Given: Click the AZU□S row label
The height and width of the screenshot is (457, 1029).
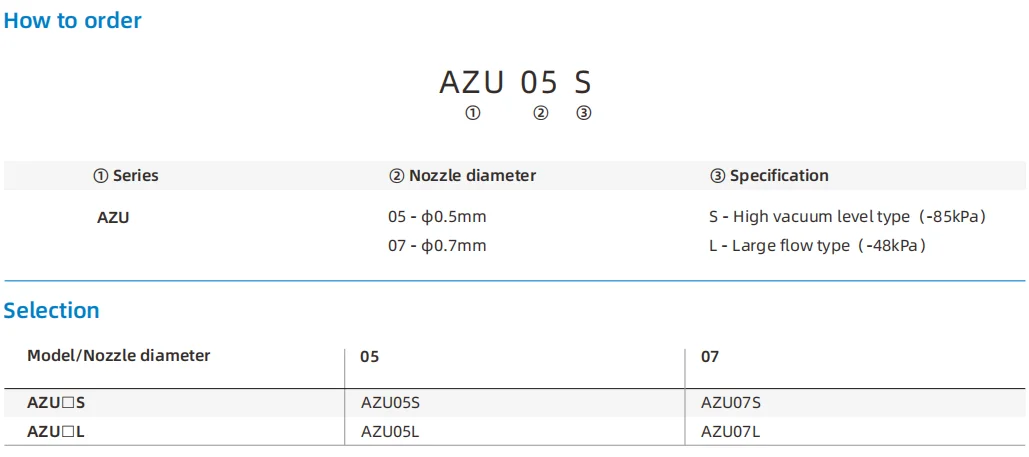Looking at the screenshot, I should click(x=56, y=402).
